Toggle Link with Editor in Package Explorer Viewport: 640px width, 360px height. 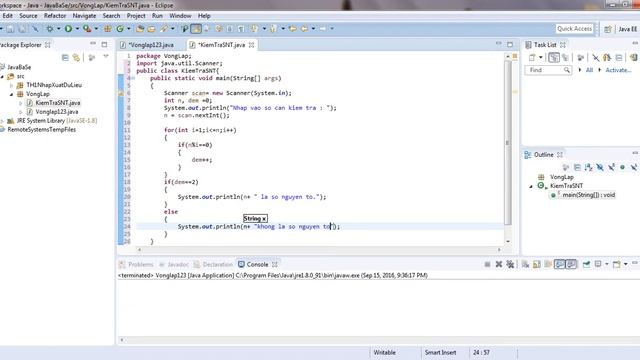pos(76,58)
